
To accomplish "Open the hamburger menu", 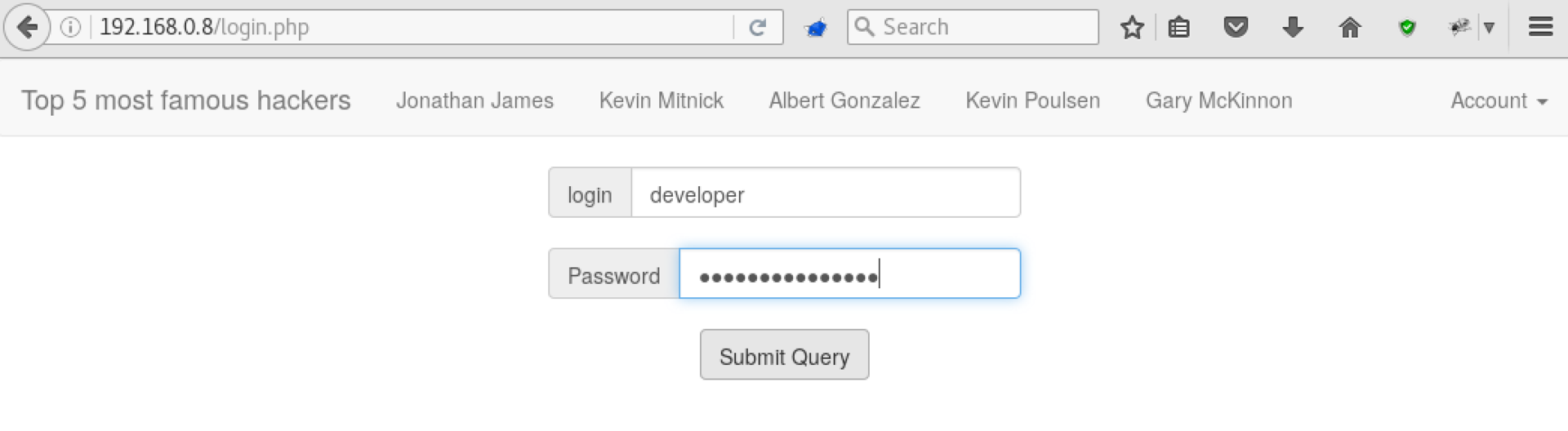I will 1540,28.
